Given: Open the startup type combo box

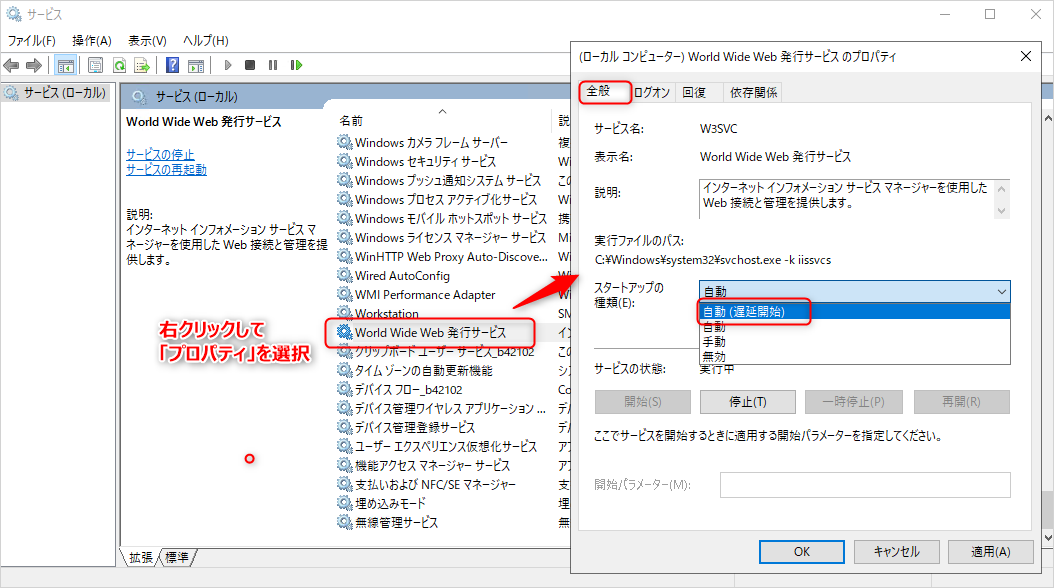Looking at the screenshot, I should click(854, 291).
